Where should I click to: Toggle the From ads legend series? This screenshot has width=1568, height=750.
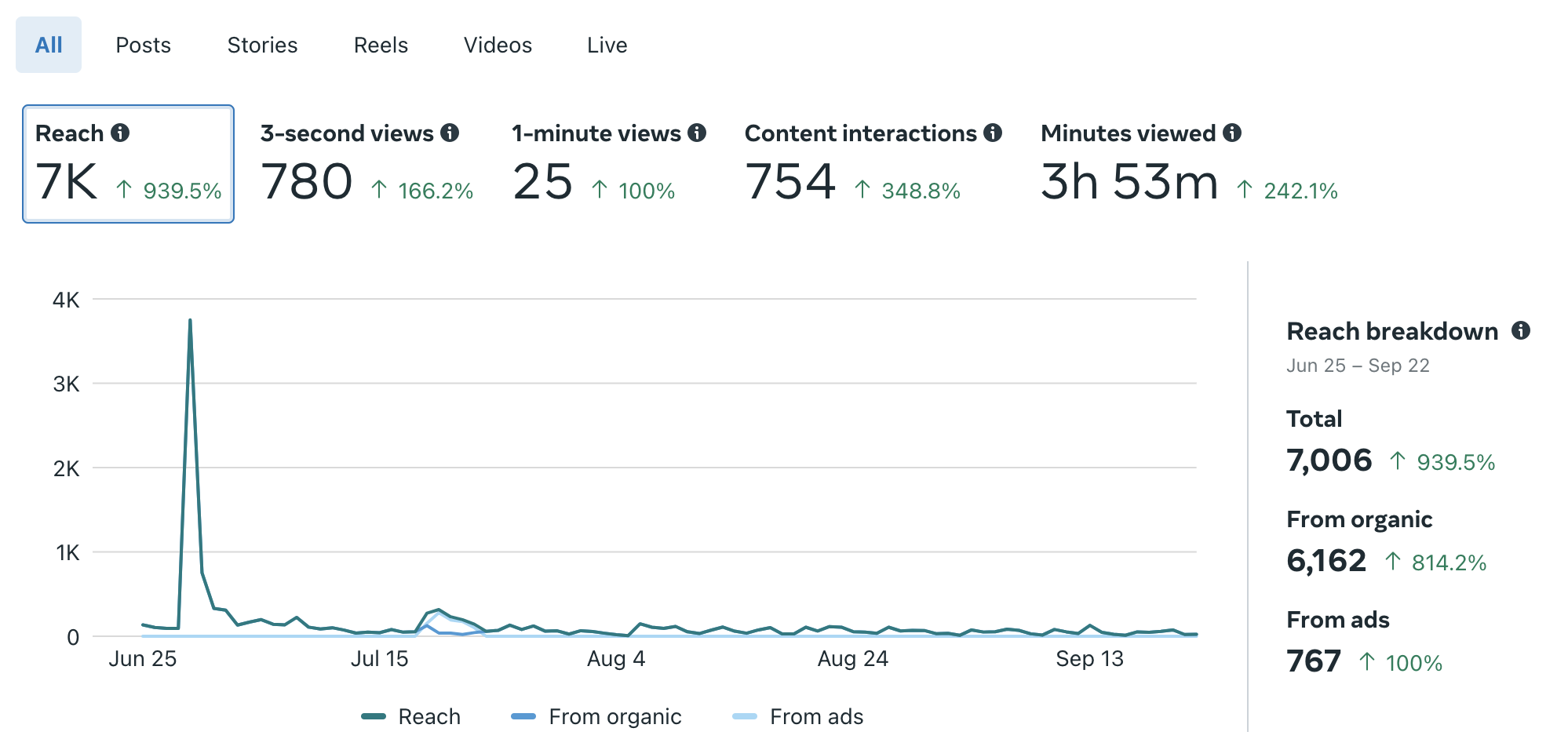tap(797, 716)
